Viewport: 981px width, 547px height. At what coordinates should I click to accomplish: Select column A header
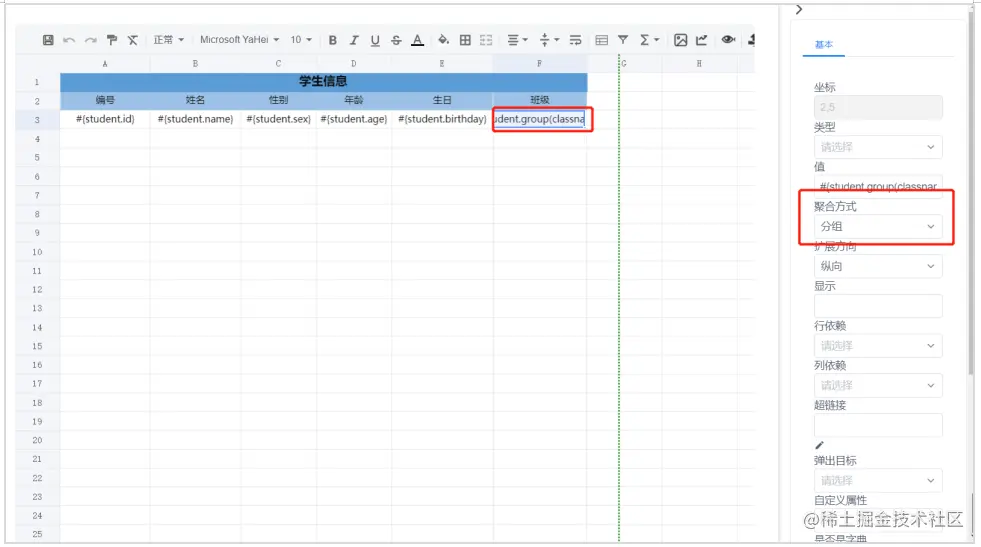pos(105,64)
